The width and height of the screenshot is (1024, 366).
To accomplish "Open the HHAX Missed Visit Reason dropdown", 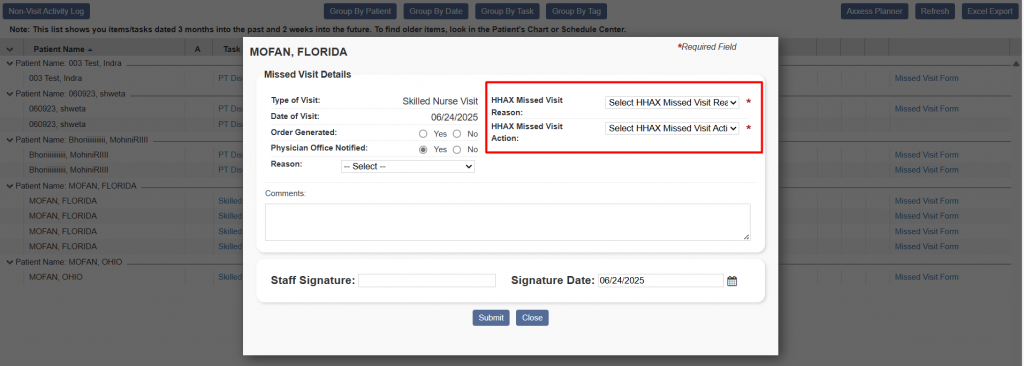I will pyautogui.click(x=672, y=103).
